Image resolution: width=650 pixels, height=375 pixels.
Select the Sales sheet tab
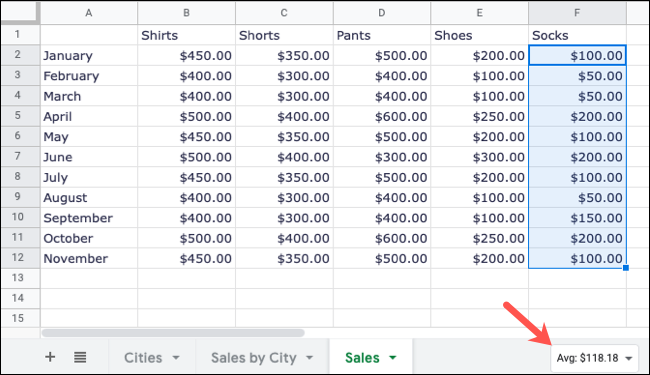(x=362, y=358)
